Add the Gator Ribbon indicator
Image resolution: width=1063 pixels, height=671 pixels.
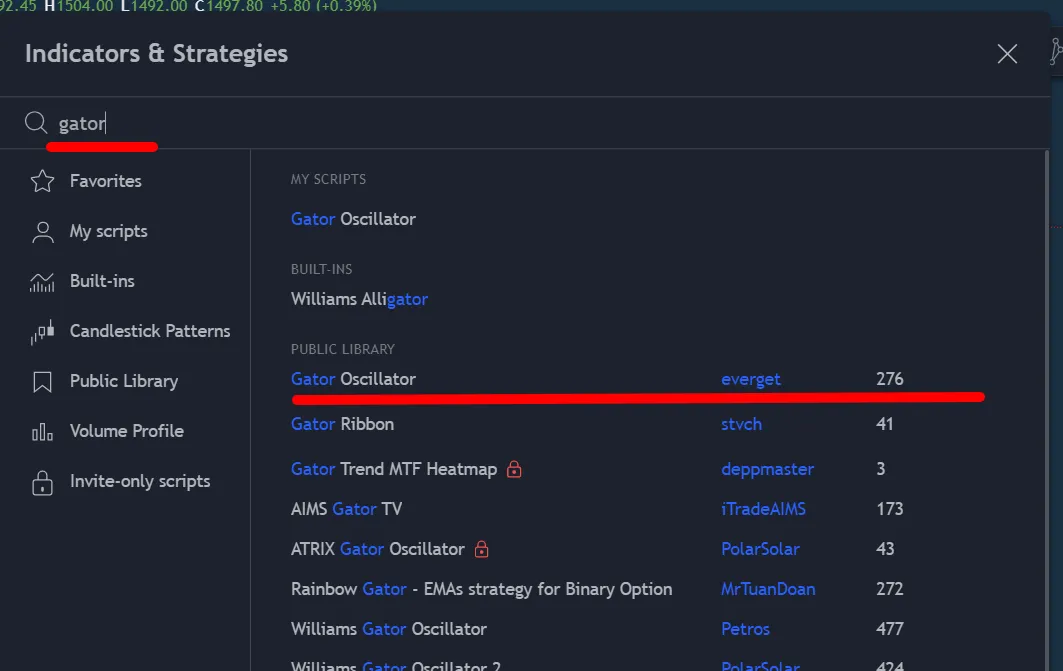tap(342, 424)
